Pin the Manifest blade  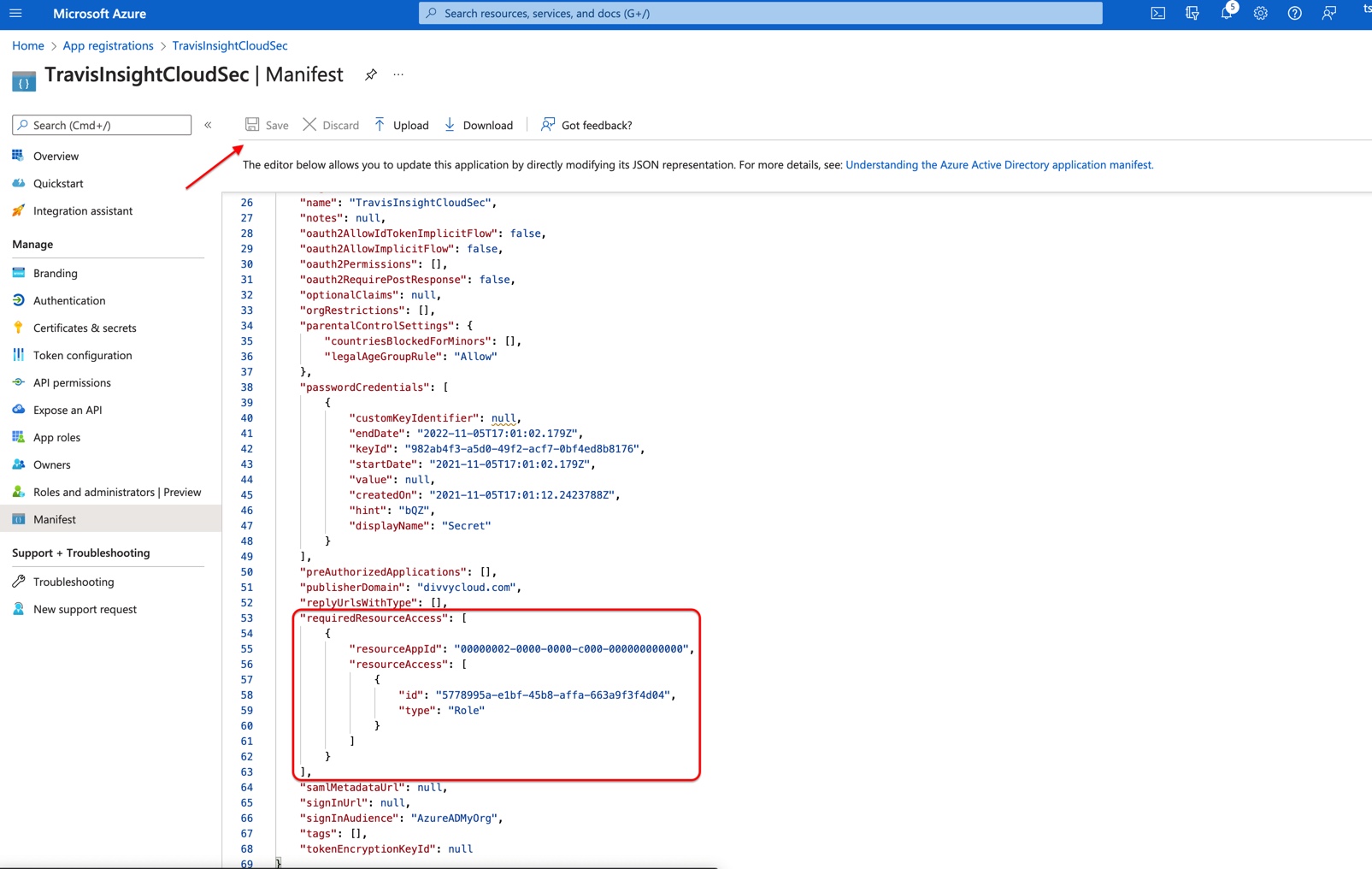370,75
